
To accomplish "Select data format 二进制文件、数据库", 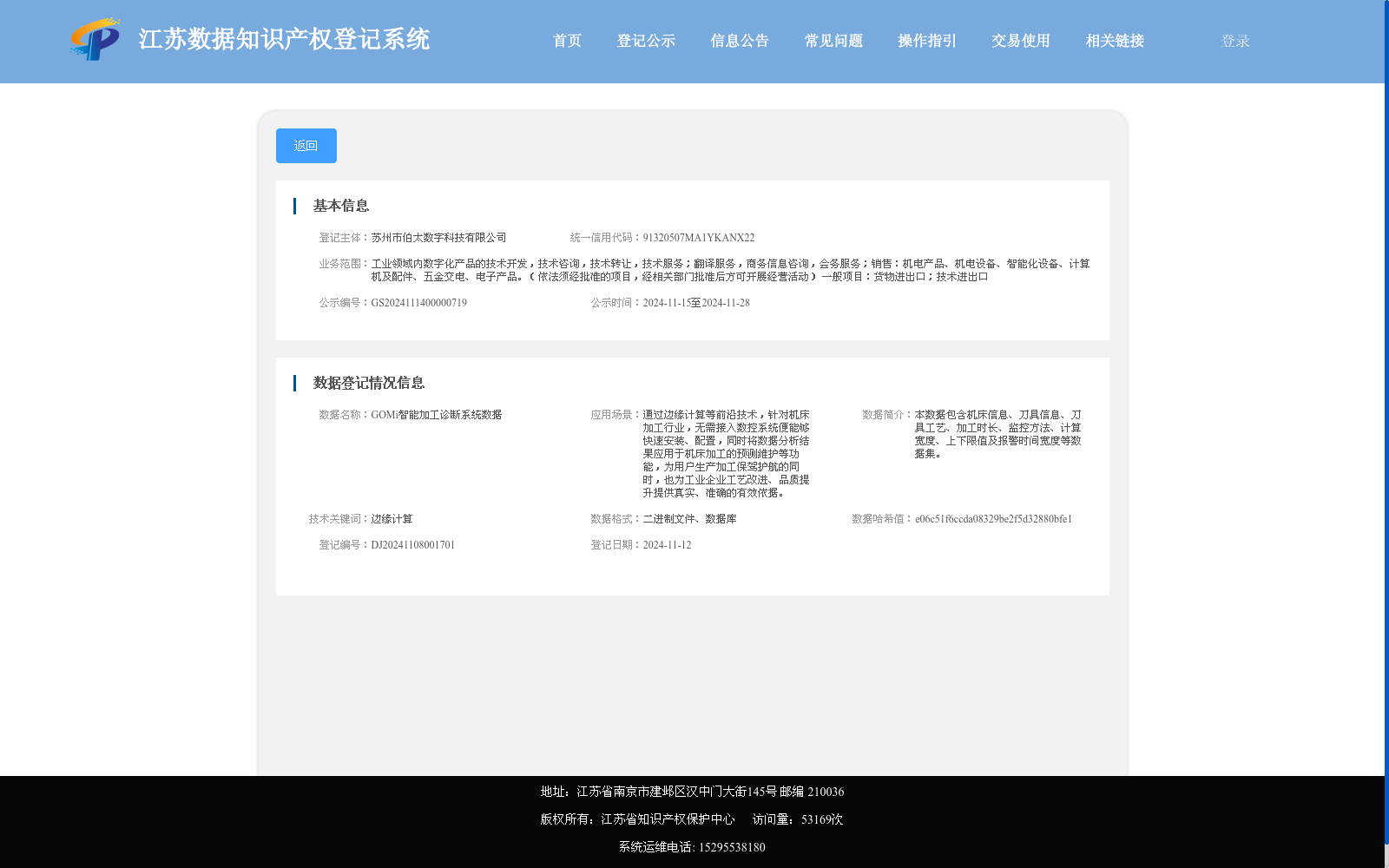I will [689, 519].
